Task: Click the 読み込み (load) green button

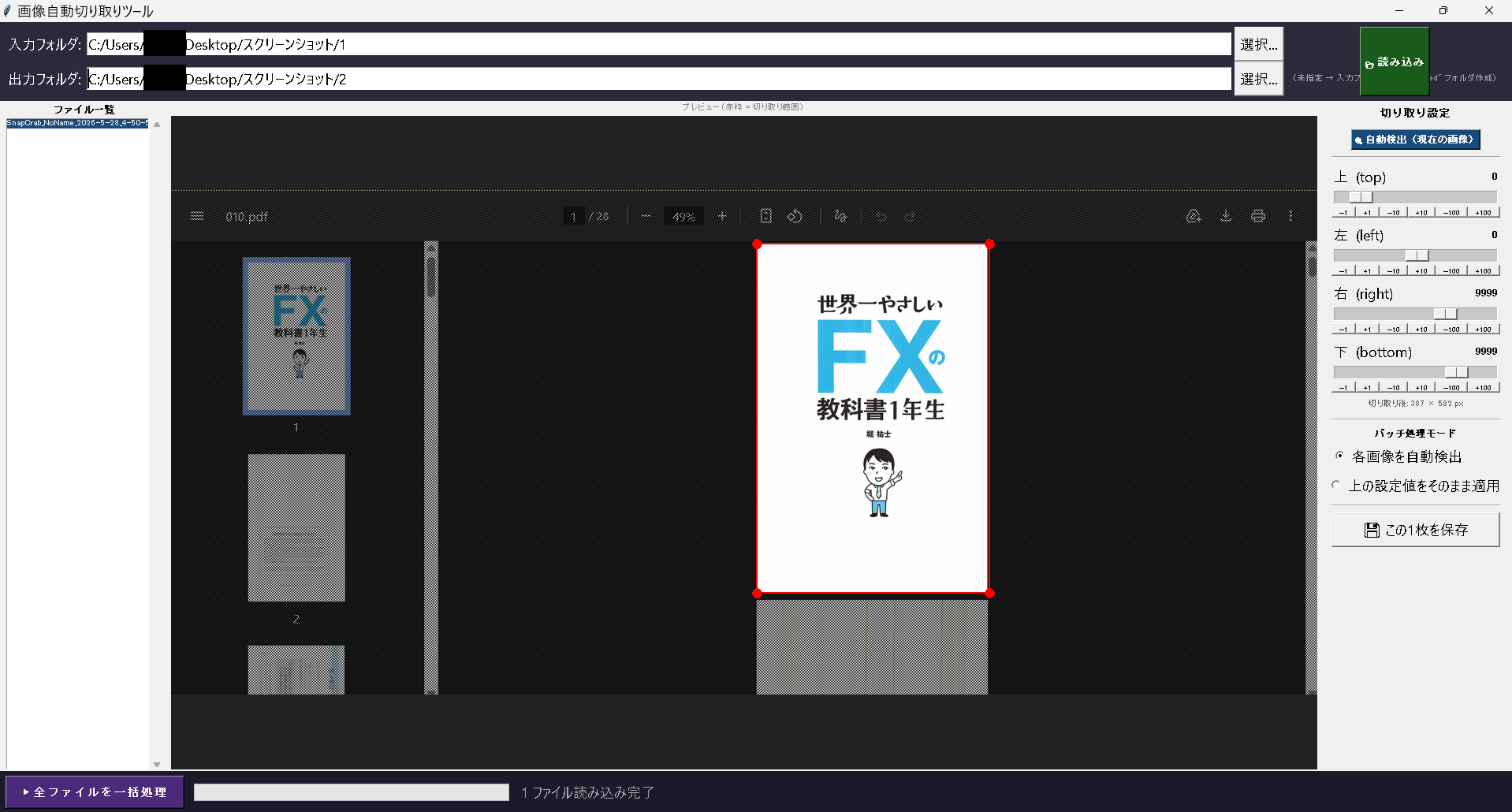Action: tap(1394, 61)
